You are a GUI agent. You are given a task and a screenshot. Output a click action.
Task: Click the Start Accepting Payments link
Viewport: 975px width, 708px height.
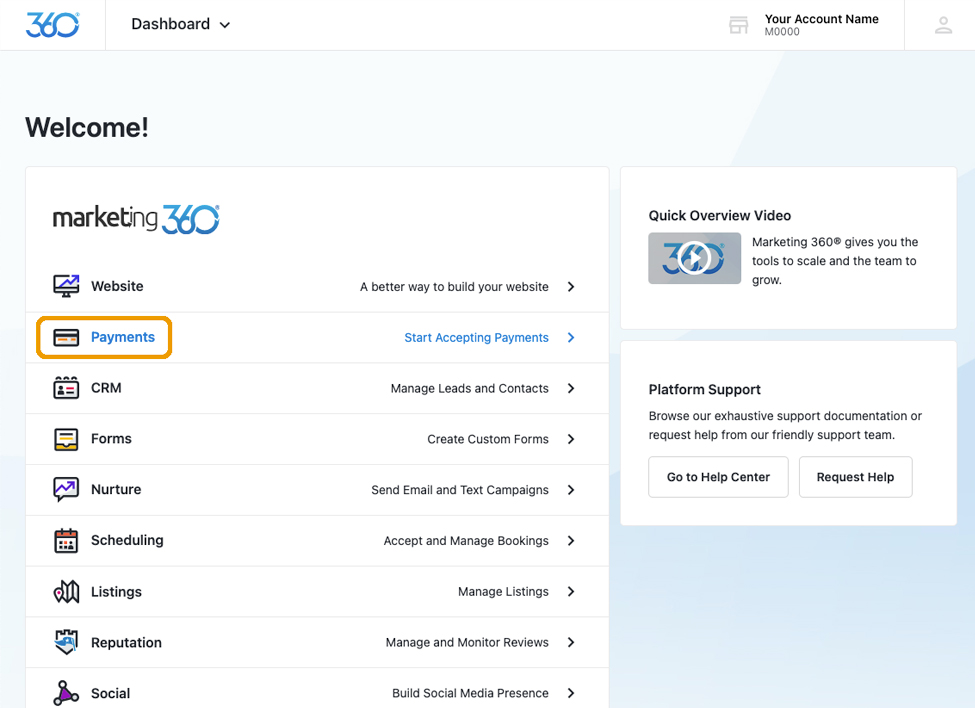click(x=476, y=338)
